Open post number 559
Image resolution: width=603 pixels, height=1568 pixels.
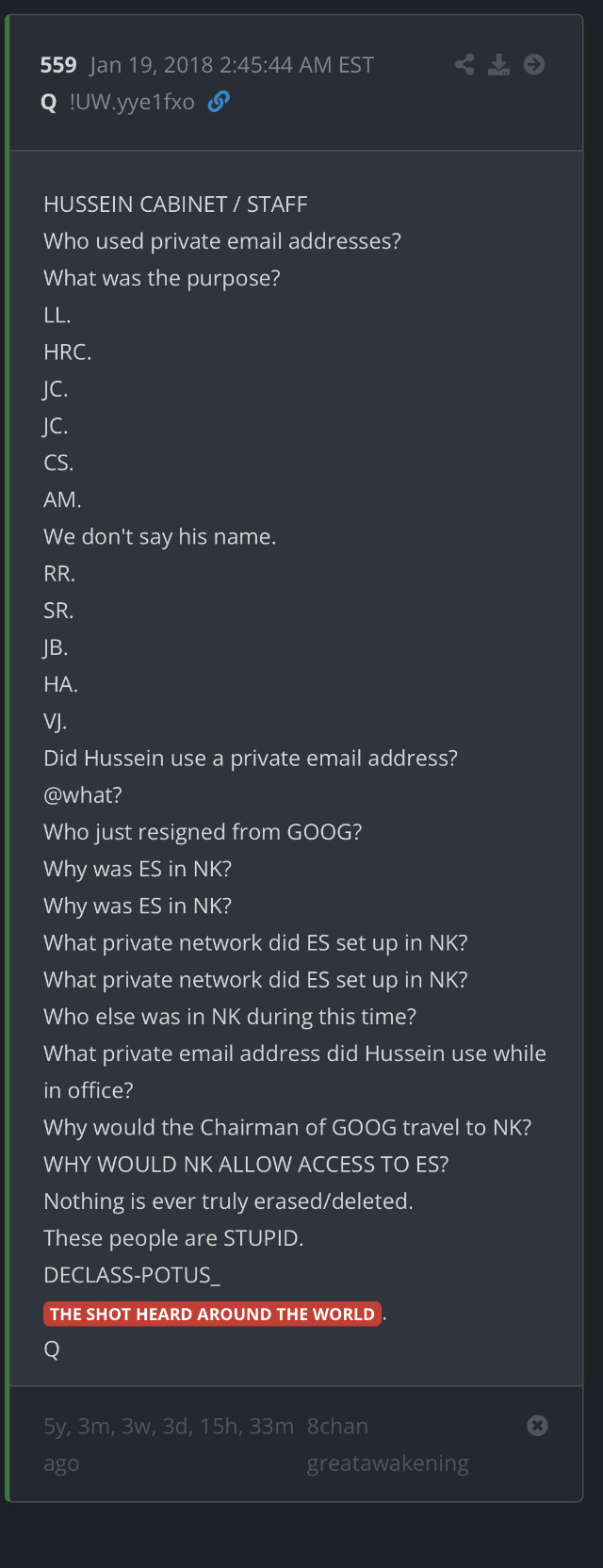[x=58, y=65]
